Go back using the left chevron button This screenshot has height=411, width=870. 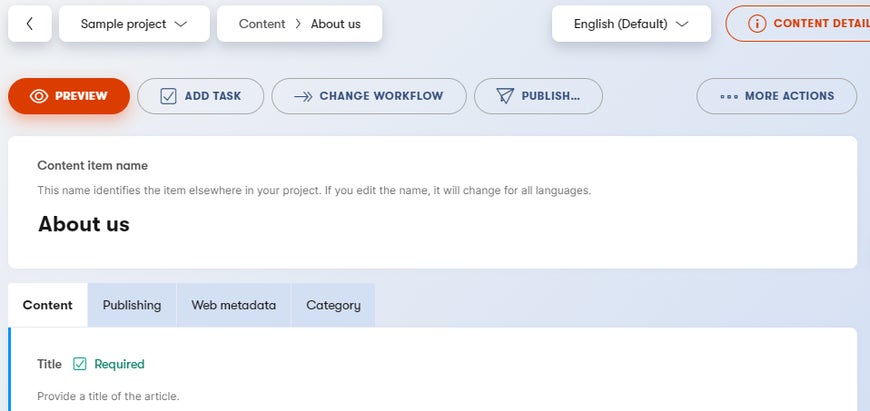pos(30,24)
